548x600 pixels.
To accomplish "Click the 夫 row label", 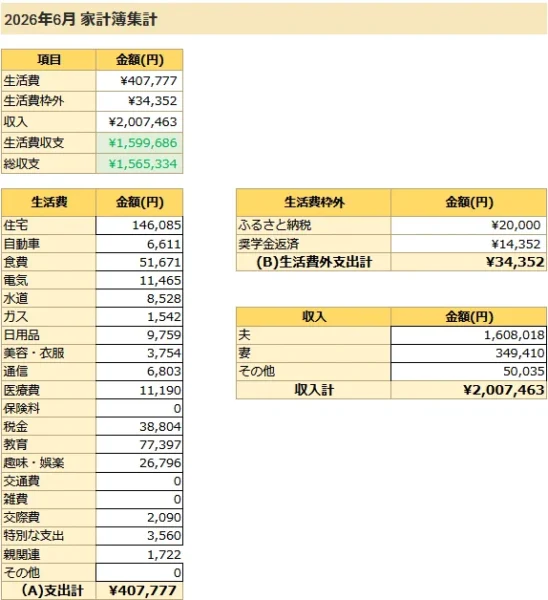I will (x=314, y=335).
